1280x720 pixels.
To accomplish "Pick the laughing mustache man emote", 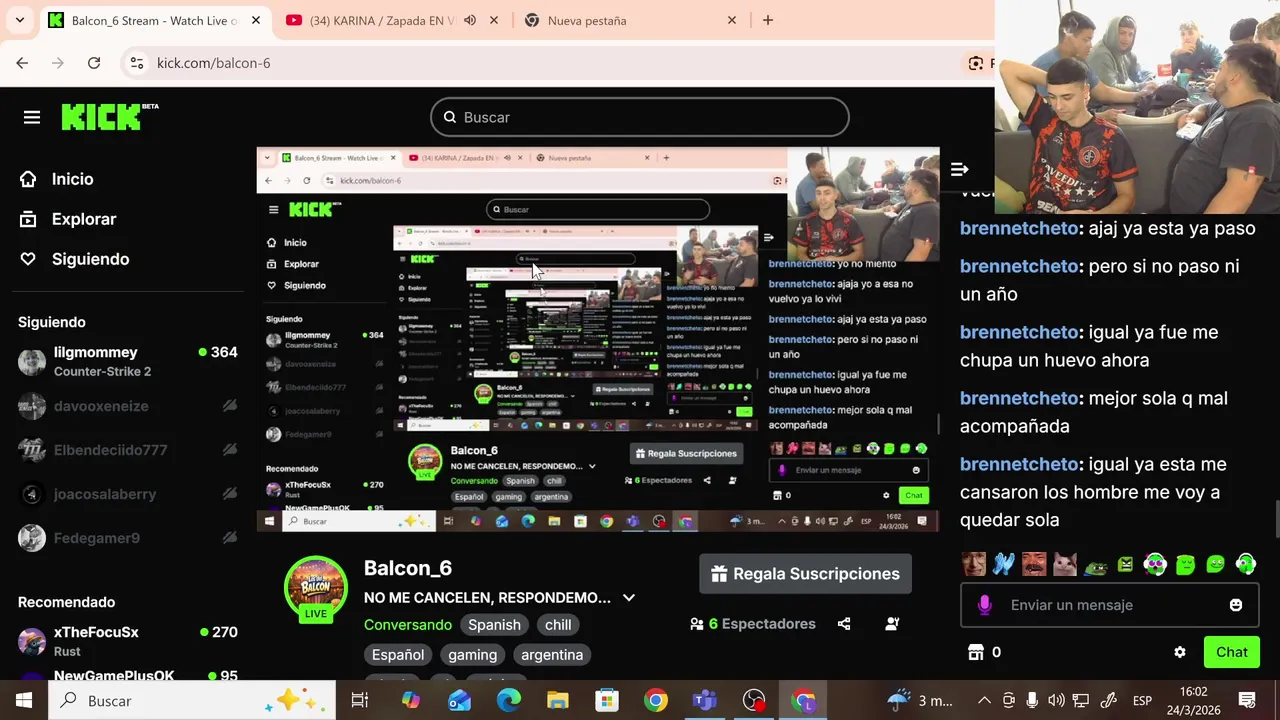I will point(1034,564).
